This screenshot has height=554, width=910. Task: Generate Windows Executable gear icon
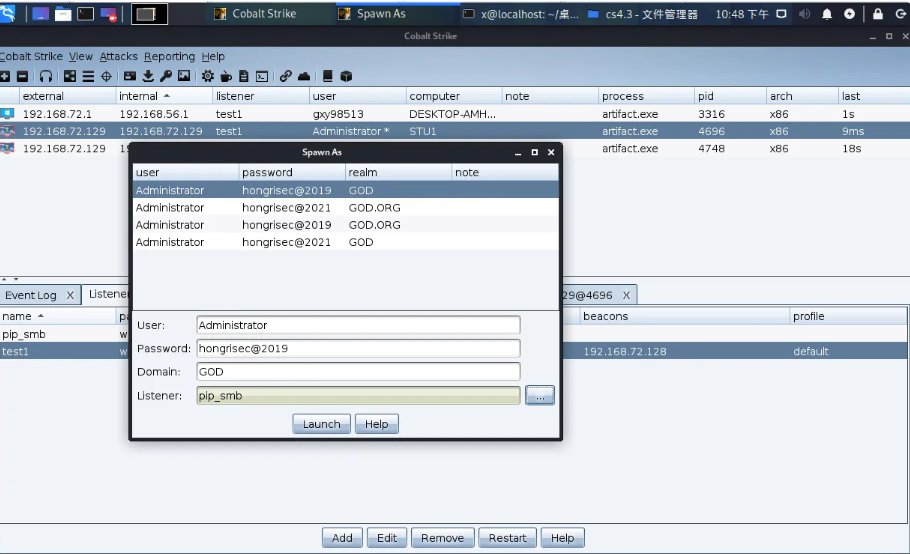click(208, 76)
